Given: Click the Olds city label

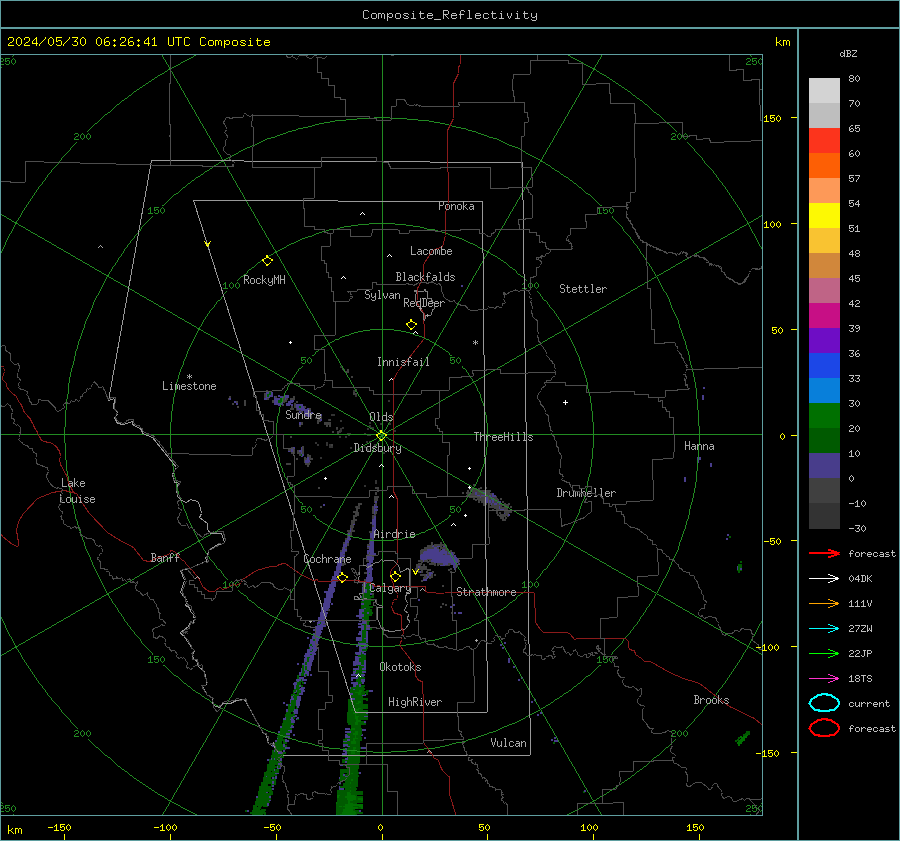Looking at the screenshot, I should coord(381,417).
